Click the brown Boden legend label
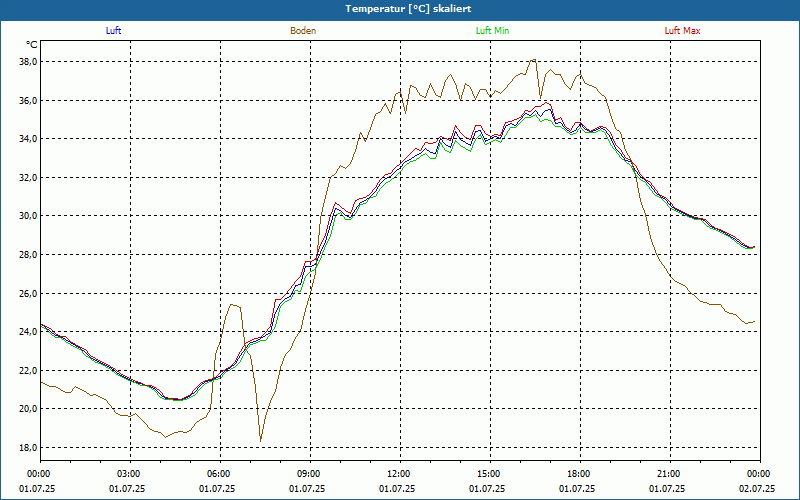 (303, 31)
